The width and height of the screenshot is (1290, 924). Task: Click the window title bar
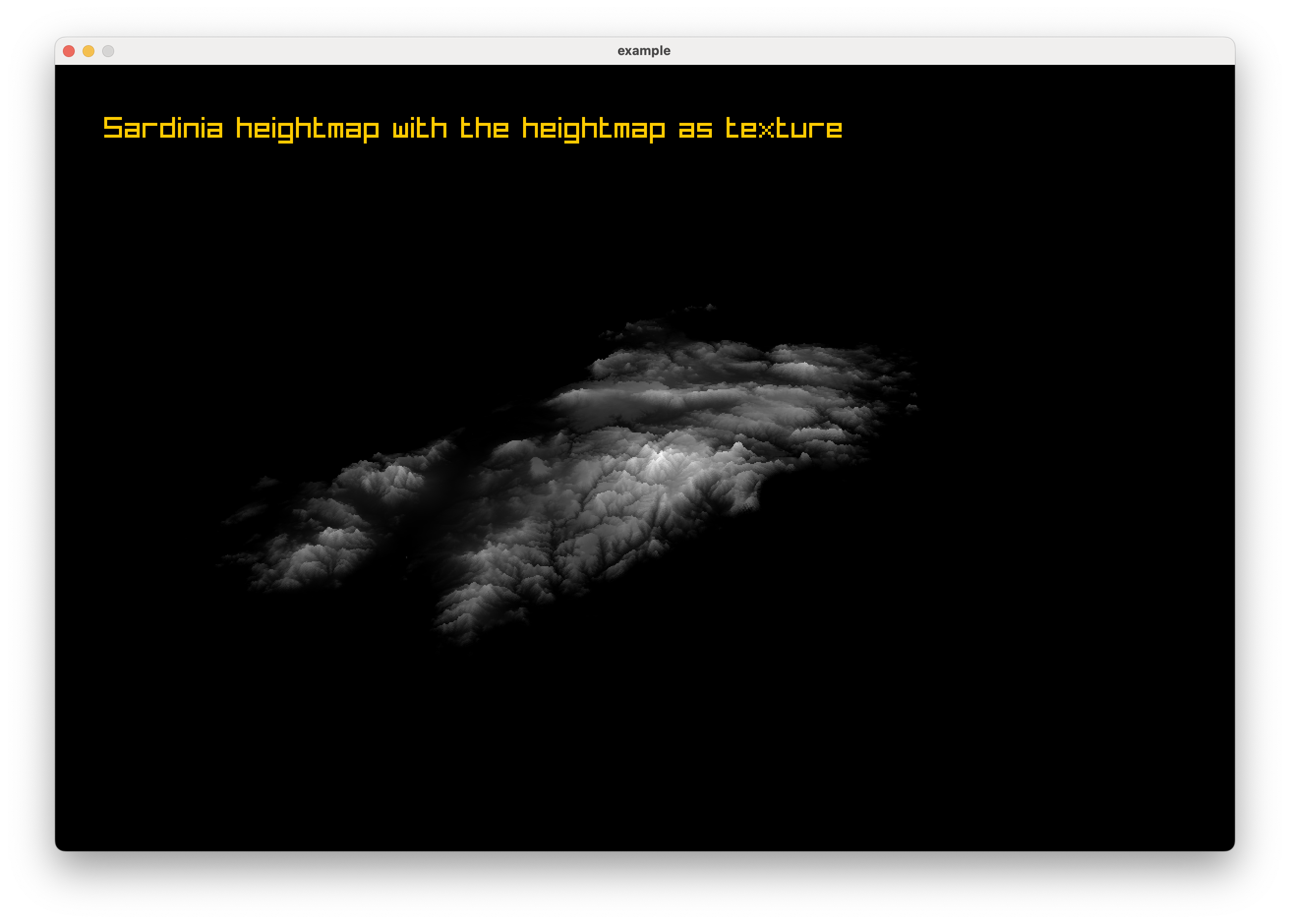tap(398, 50)
